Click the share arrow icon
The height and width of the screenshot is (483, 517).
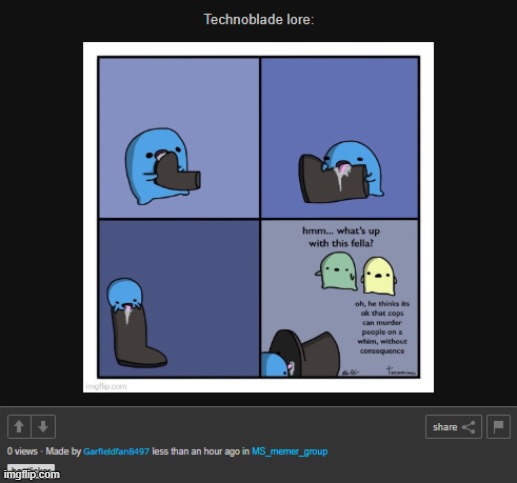point(469,427)
